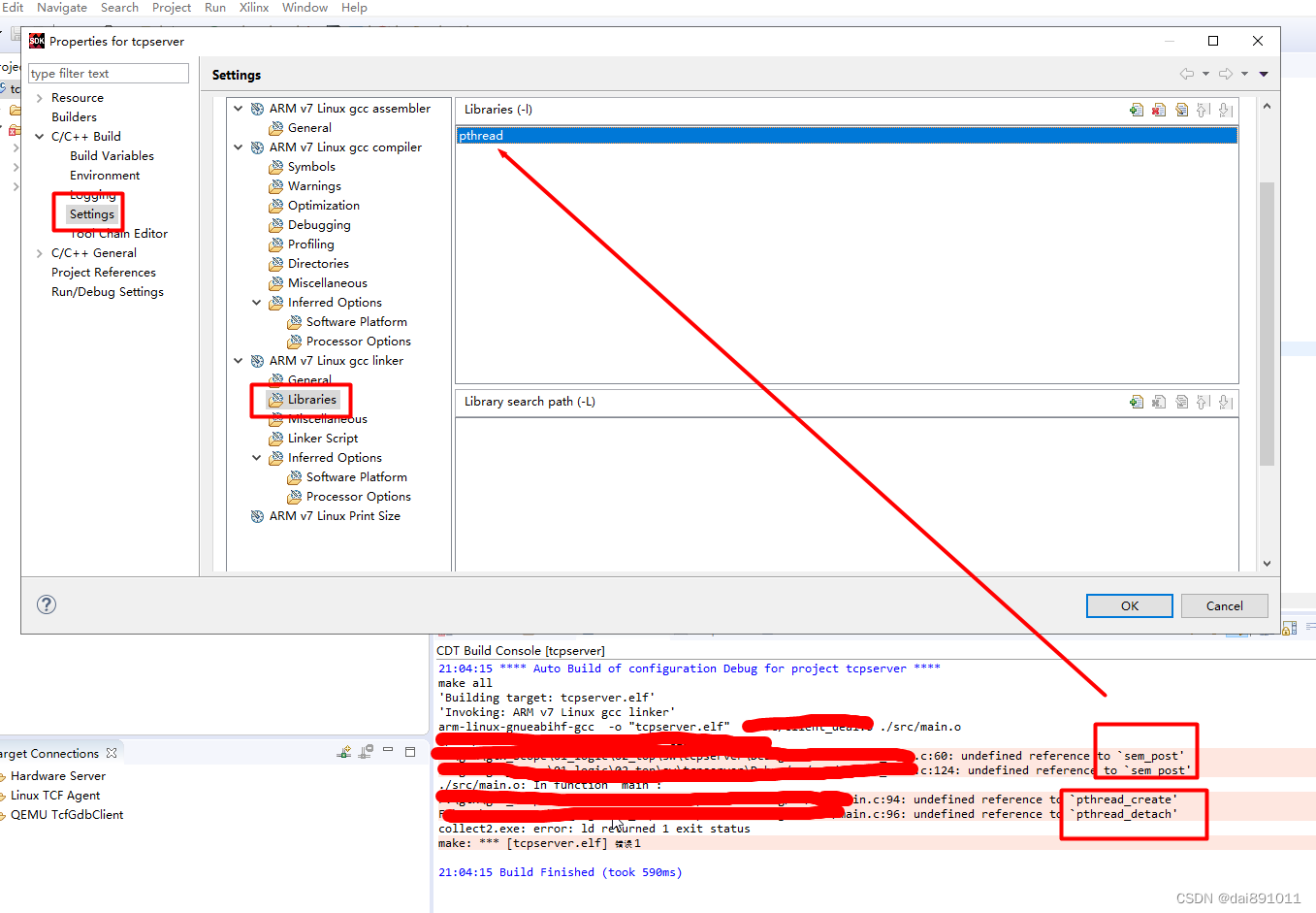Viewport: 1316px width, 913px height.
Task: Collapse ARM v7 Linux gcc linker node
Action: (239, 361)
